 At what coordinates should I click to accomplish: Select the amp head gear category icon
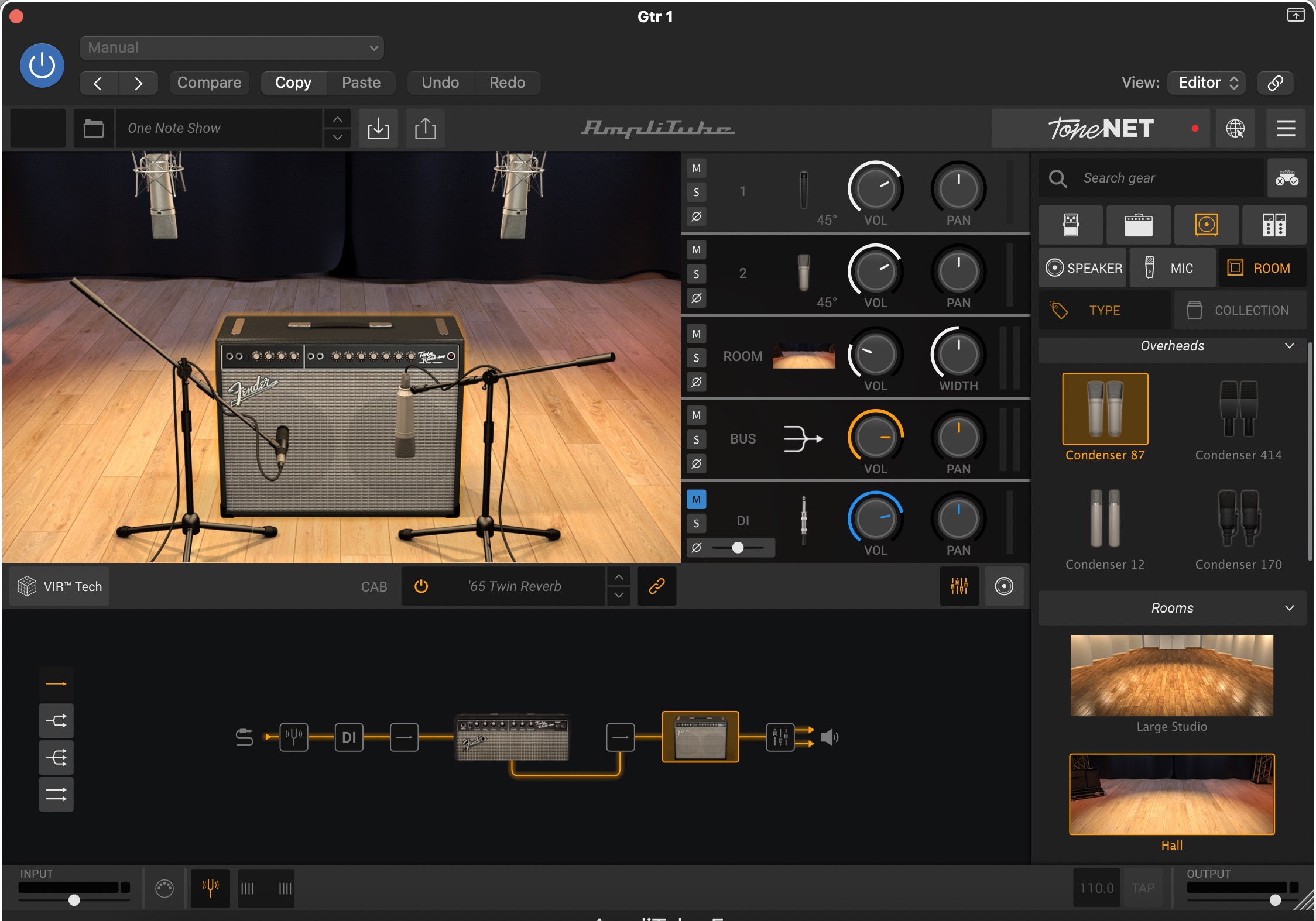tap(1138, 225)
